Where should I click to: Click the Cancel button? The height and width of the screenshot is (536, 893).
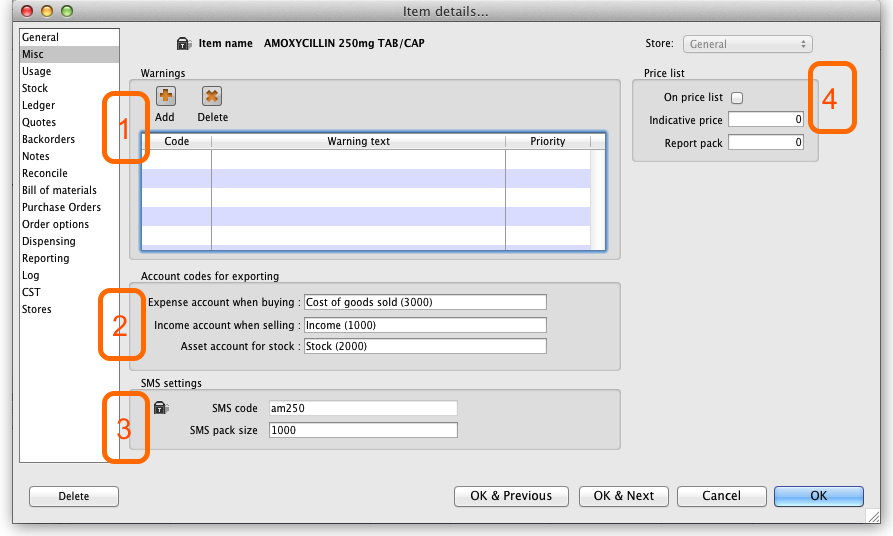[x=721, y=496]
